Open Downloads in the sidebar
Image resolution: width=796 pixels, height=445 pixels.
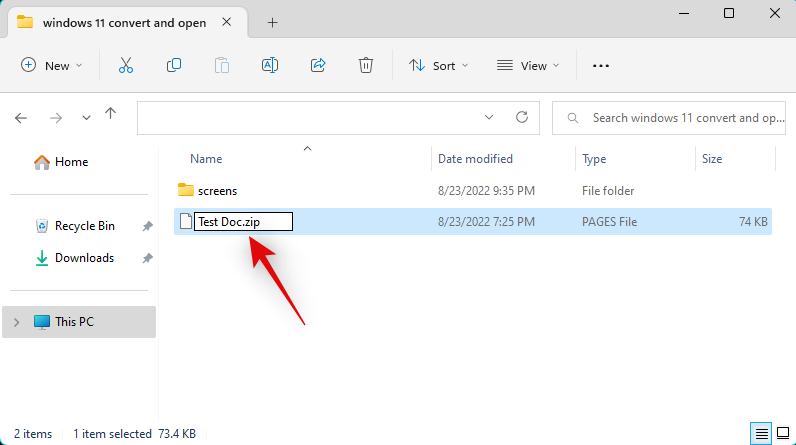[84, 258]
